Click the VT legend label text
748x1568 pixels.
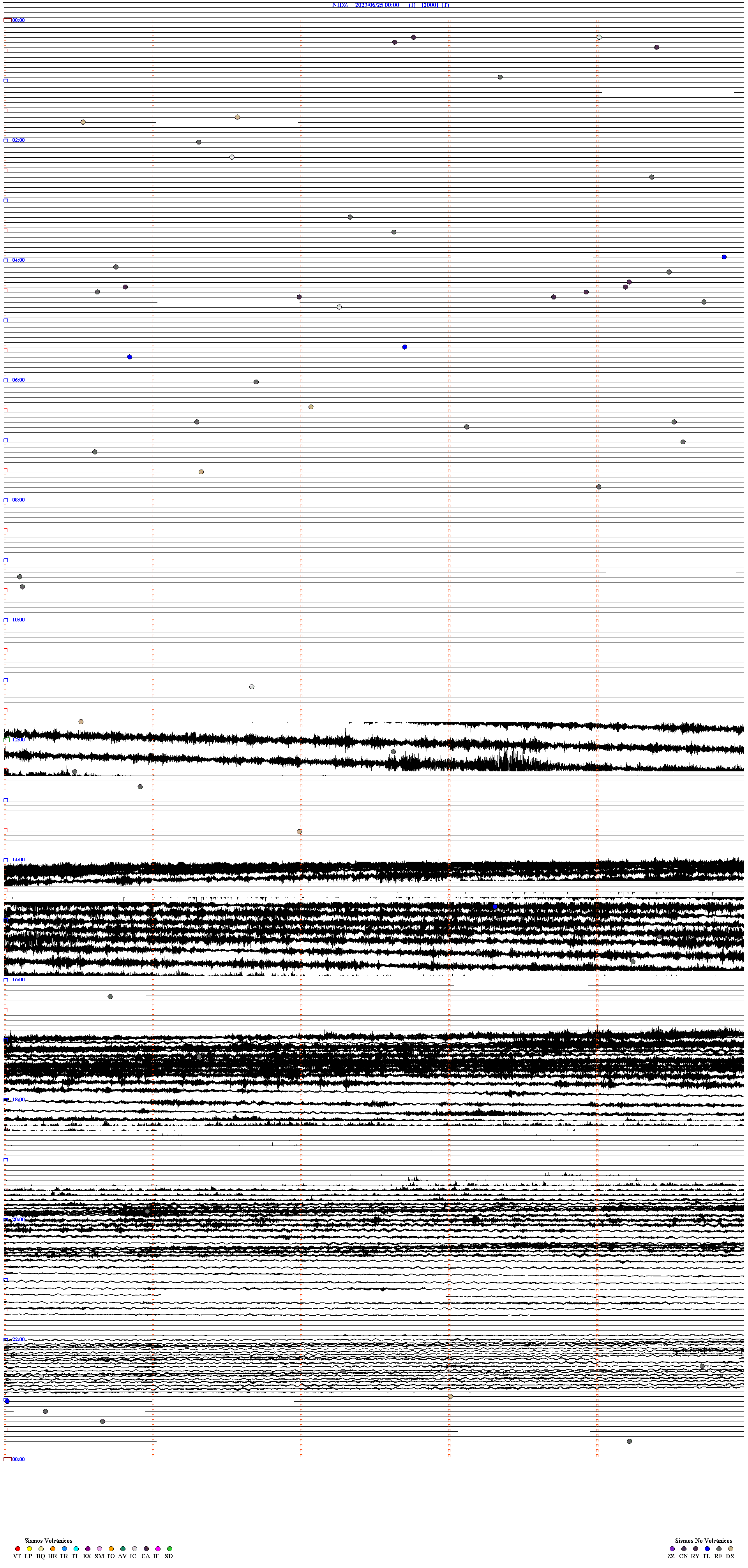[17, 1556]
